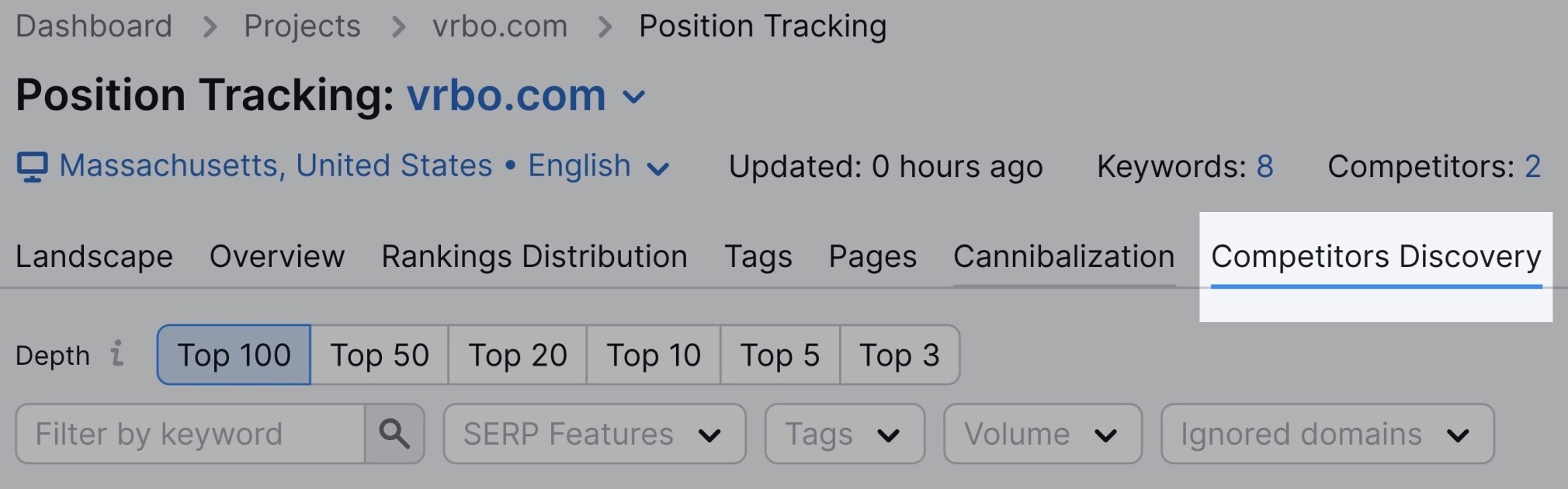Screen dimensions: 1568x489
Task: Open the Tags filter dropdown
Action: coord(845,434)
